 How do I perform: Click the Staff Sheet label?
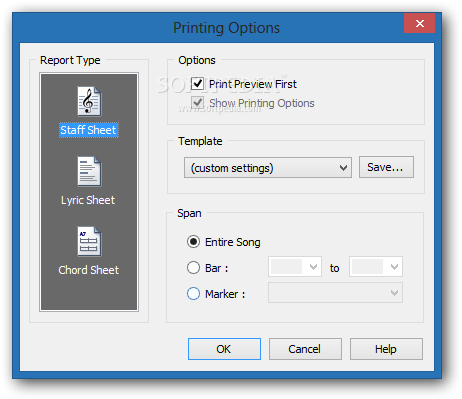(89, 130)
